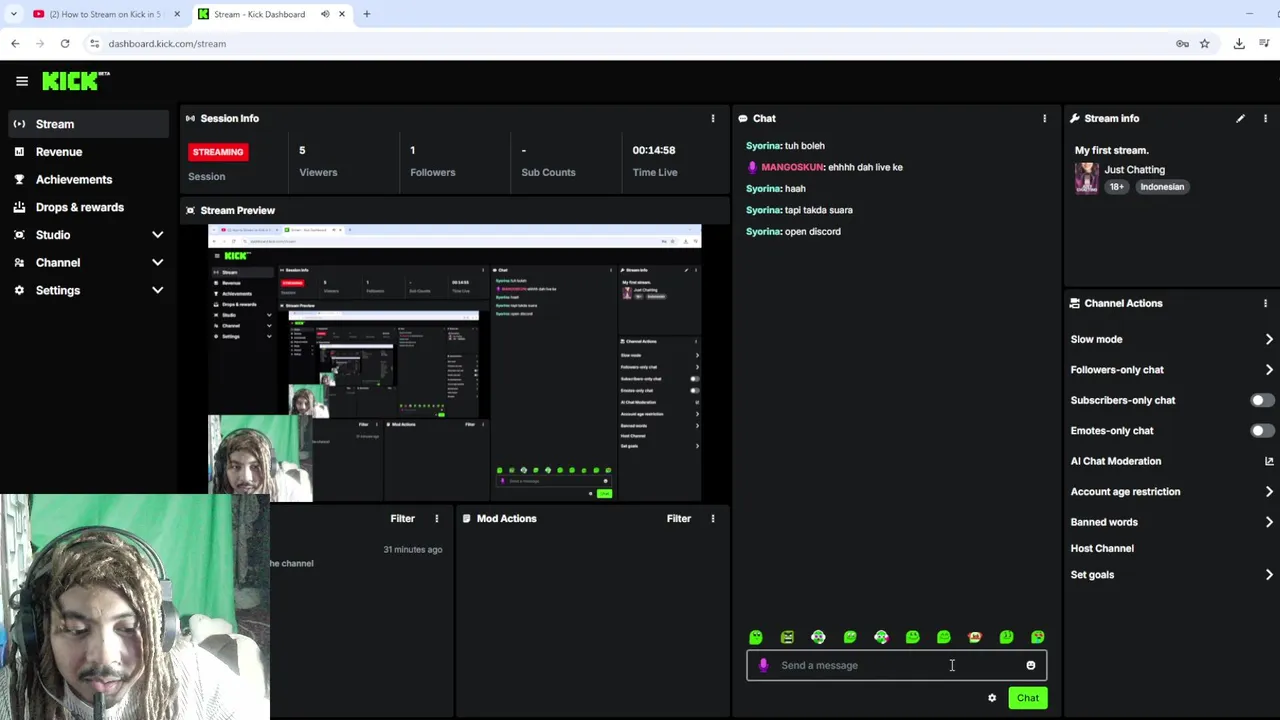Expand the Settings sidebar section
Image resolution: width=1280 pixels, height=720 pixels.
pos(157,290)
